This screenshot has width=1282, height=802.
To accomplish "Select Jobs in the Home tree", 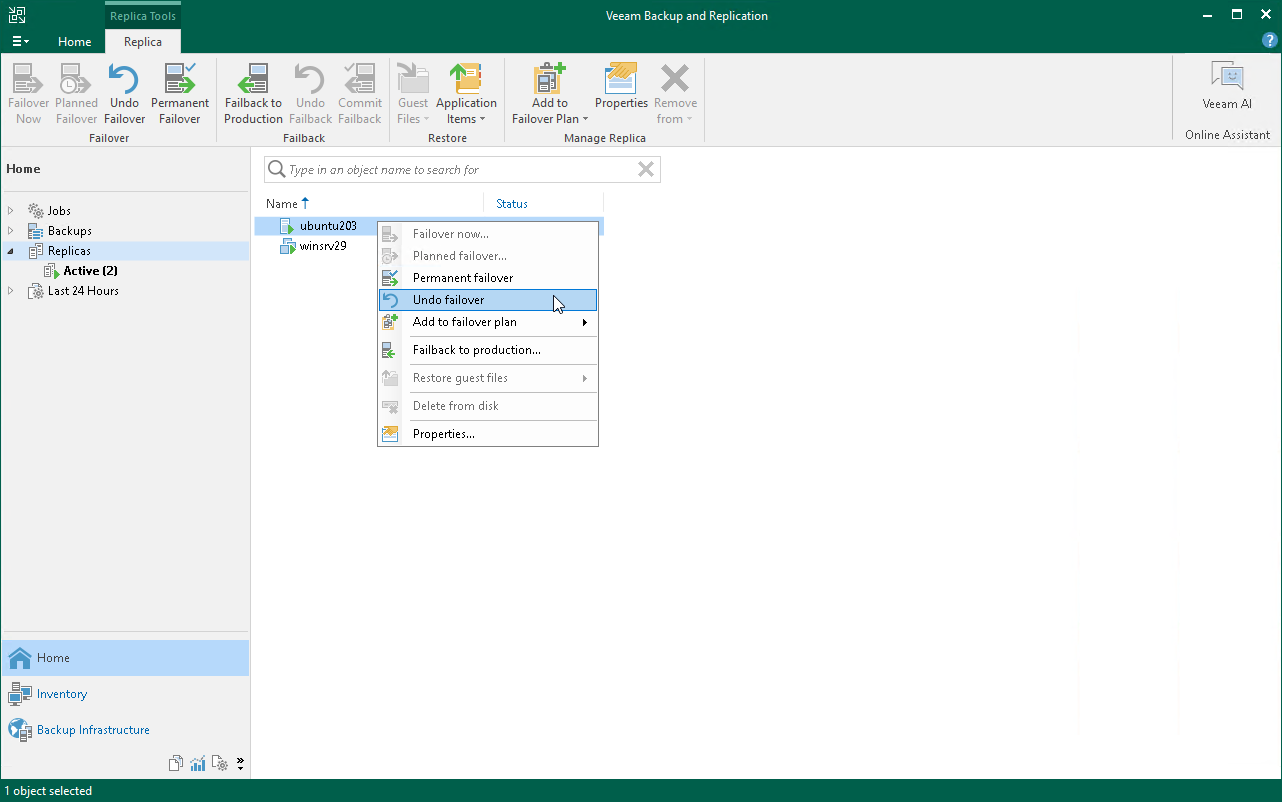I will click(x=59, y=211).
